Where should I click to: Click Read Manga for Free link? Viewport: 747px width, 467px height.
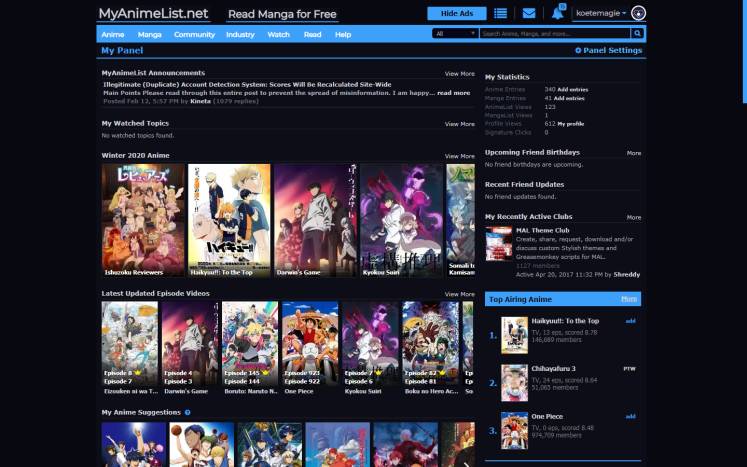tap(282, 14)
